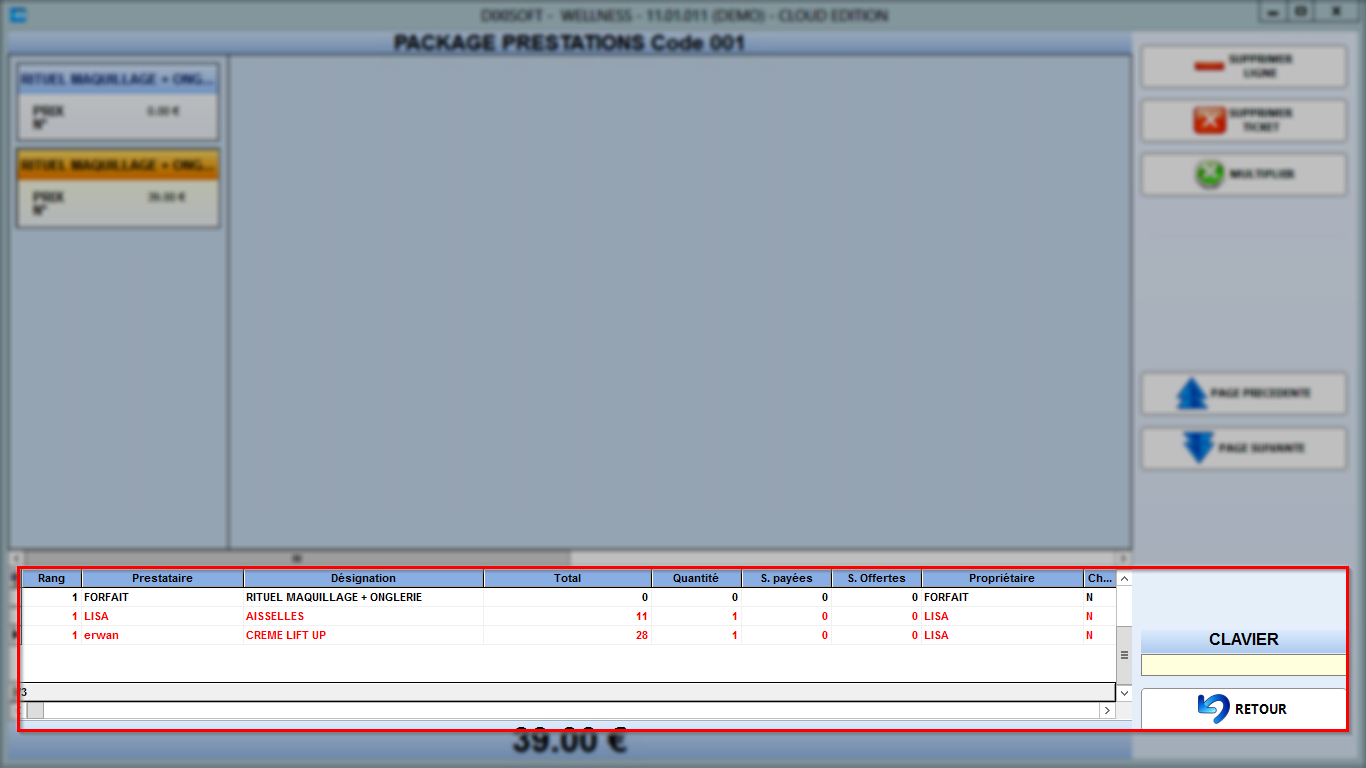Select the FORFAIT cell in Prestataire column

[x=162, y=597]
